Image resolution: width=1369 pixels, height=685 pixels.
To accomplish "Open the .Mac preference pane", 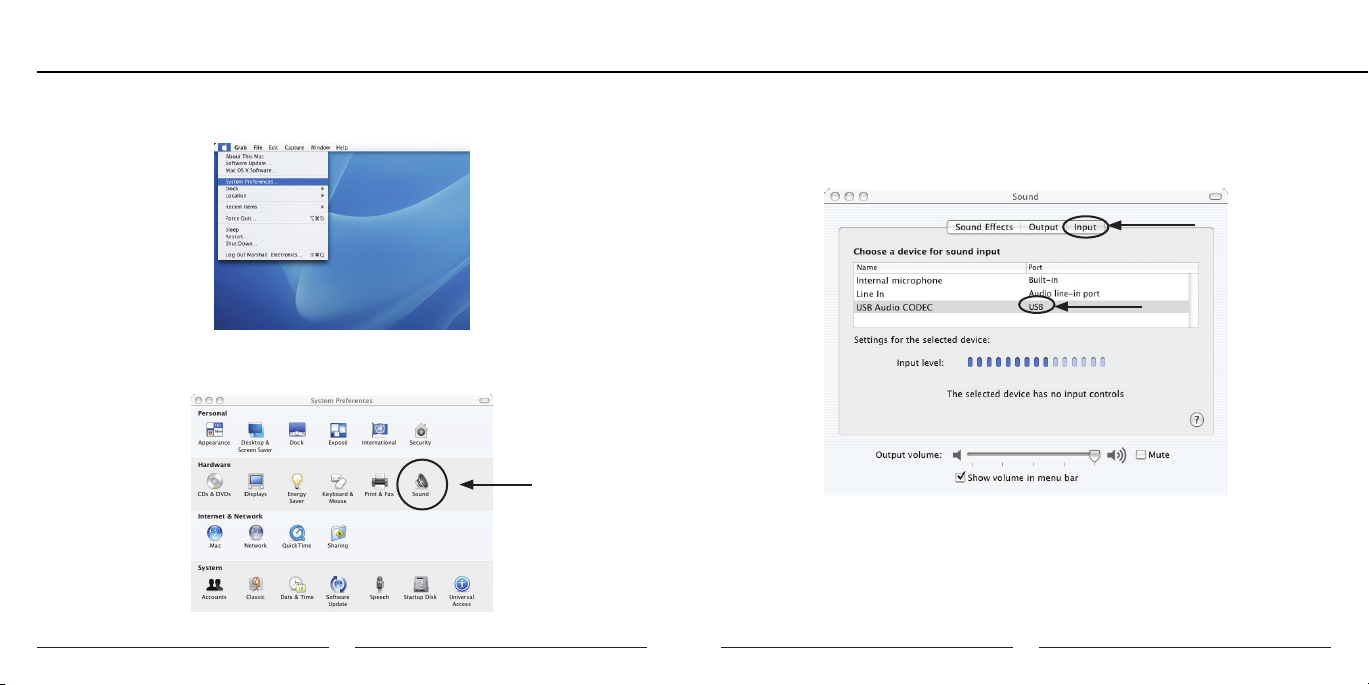I will [x=214, y=536].
